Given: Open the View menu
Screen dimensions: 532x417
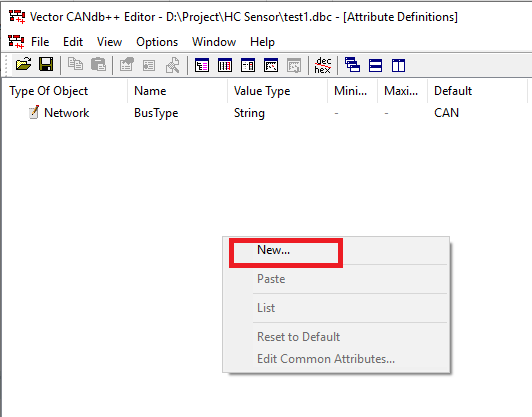Looking at the screenshot, I should [109, 42].
